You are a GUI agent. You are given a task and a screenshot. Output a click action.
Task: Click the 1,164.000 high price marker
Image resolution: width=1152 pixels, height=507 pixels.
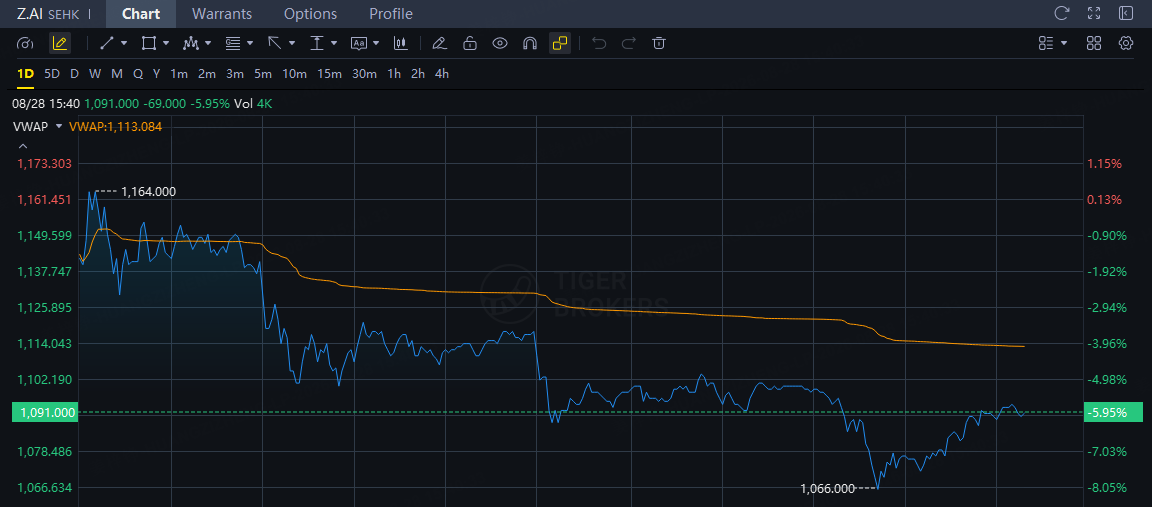pos(148,192)
